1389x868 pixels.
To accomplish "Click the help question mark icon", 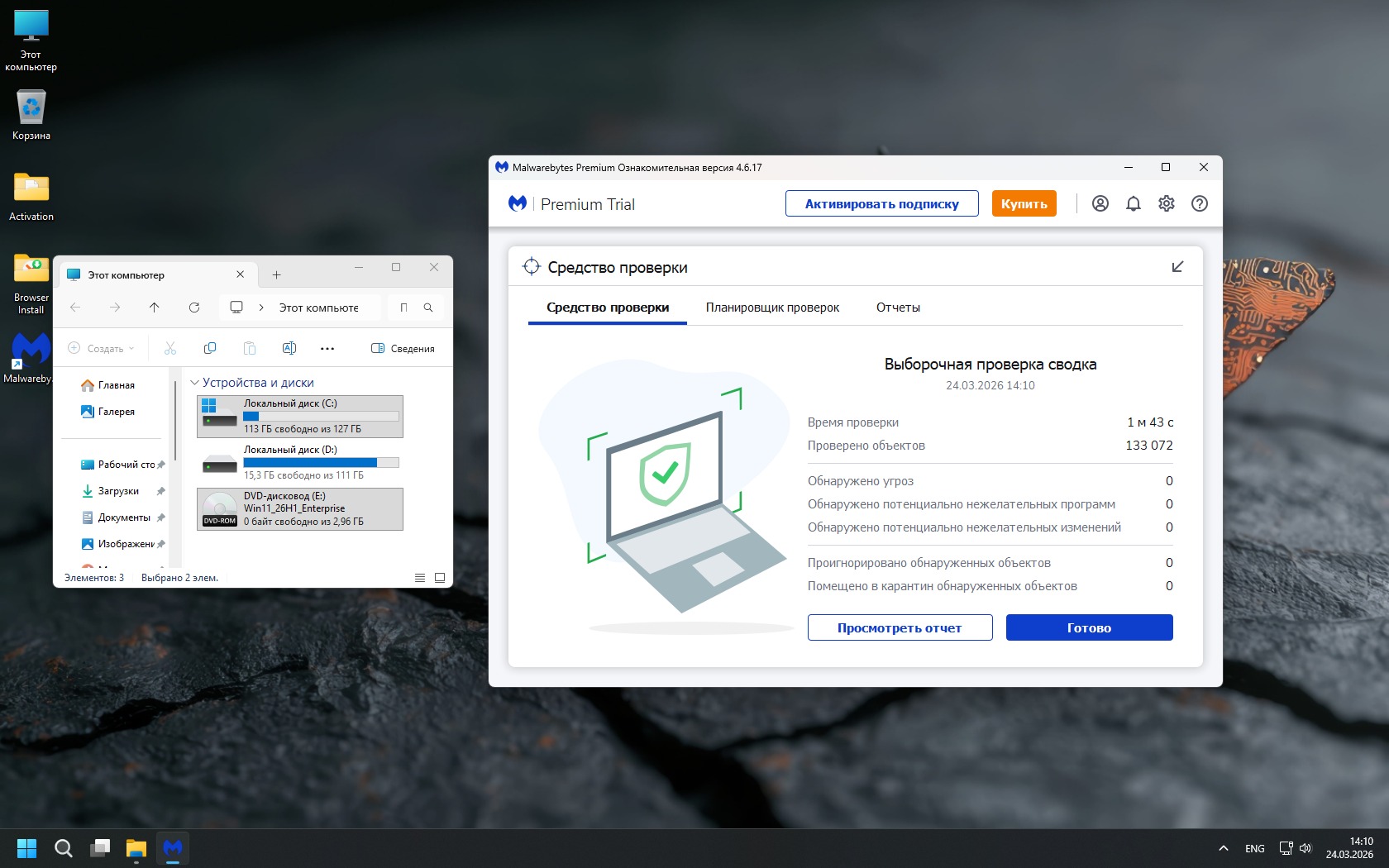I will [1199, 203].
